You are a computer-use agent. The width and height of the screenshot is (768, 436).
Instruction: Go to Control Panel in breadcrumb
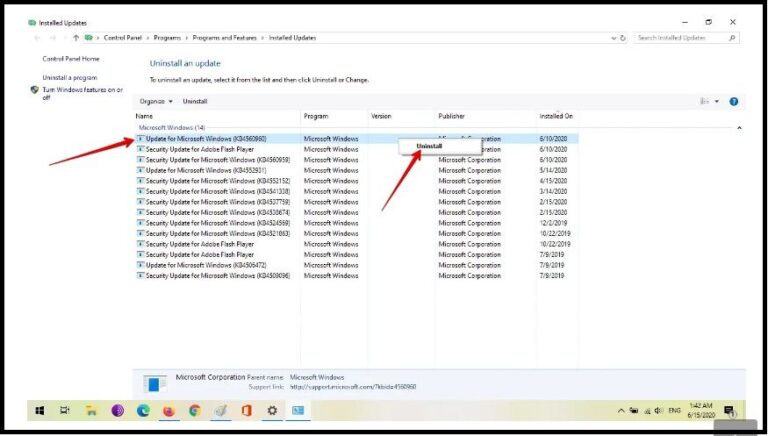click(x=122, y=38)
